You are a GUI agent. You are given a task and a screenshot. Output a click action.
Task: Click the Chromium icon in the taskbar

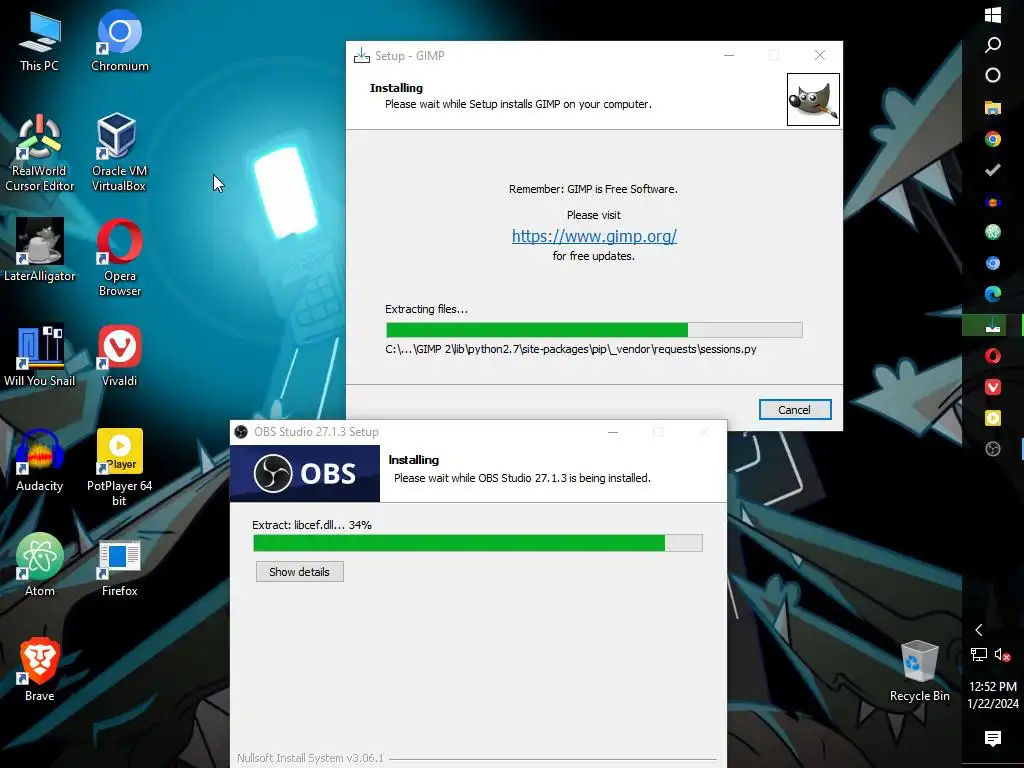[x=993, y=263]
